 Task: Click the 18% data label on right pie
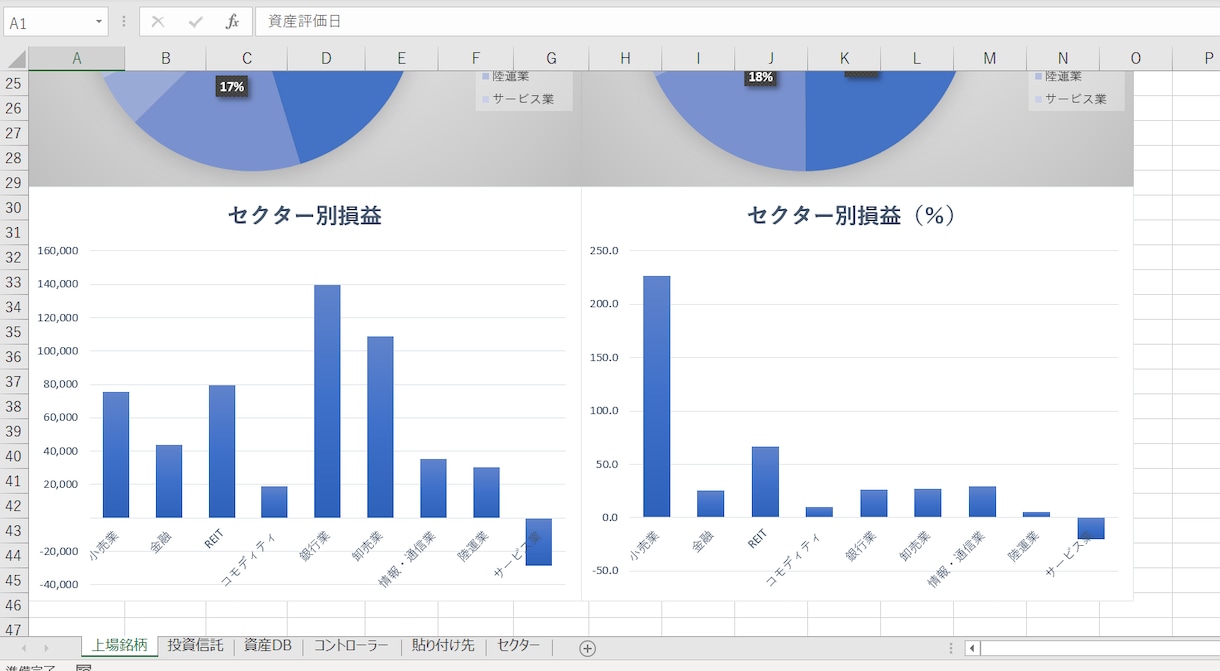click(760, 77)
